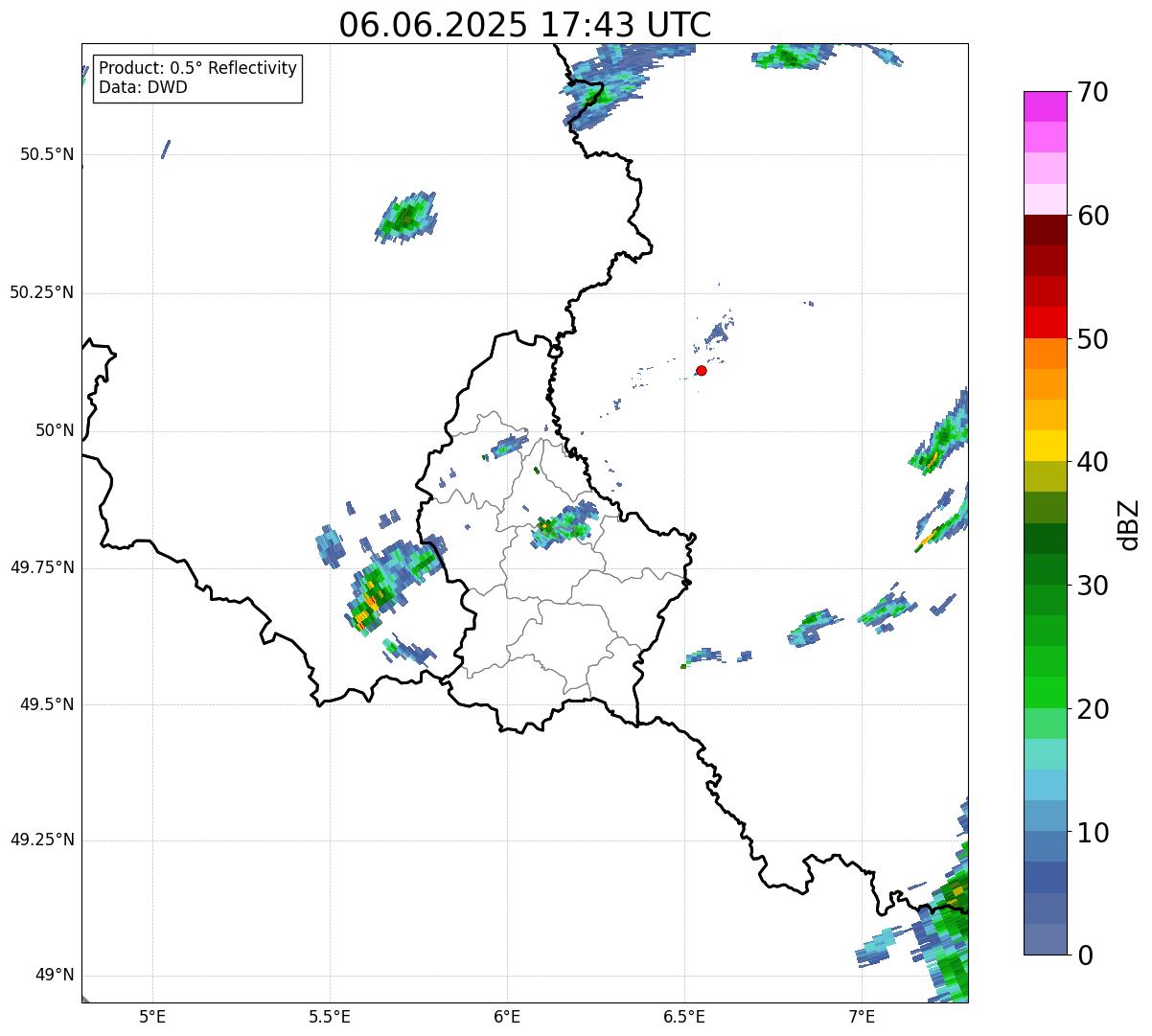Image resolution: width=1152 pixels, height=1036 pixels.
Task: Click the '5°E' longitude label
Action: 152,1016
